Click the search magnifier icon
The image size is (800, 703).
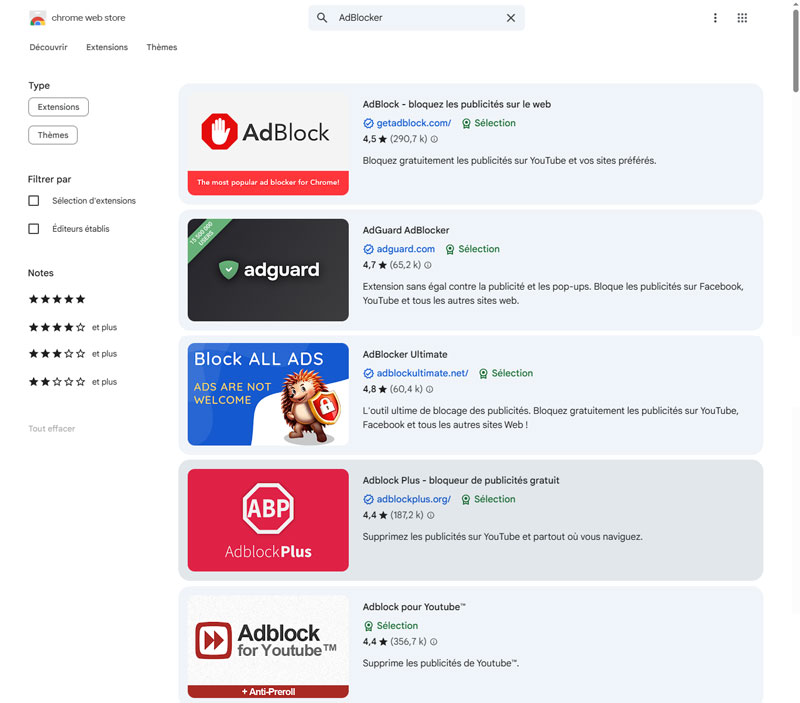point(322,18)
